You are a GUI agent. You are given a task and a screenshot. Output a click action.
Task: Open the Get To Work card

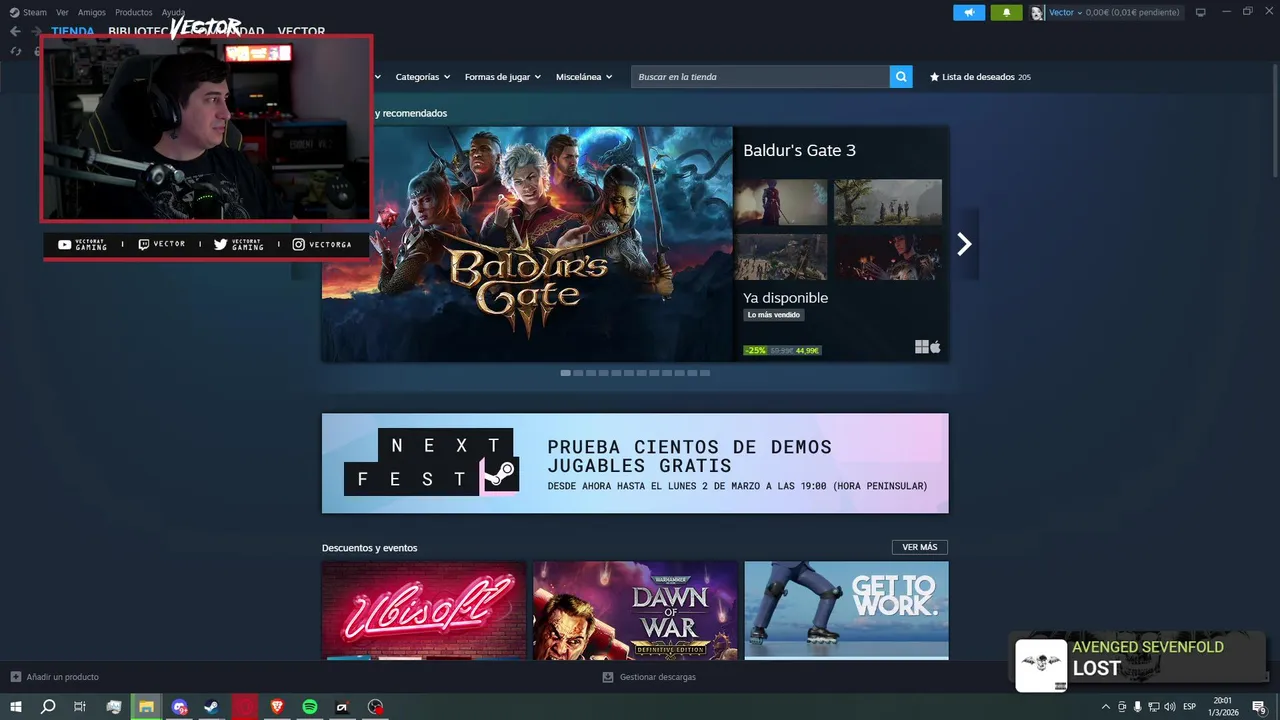tap(847, 610)
